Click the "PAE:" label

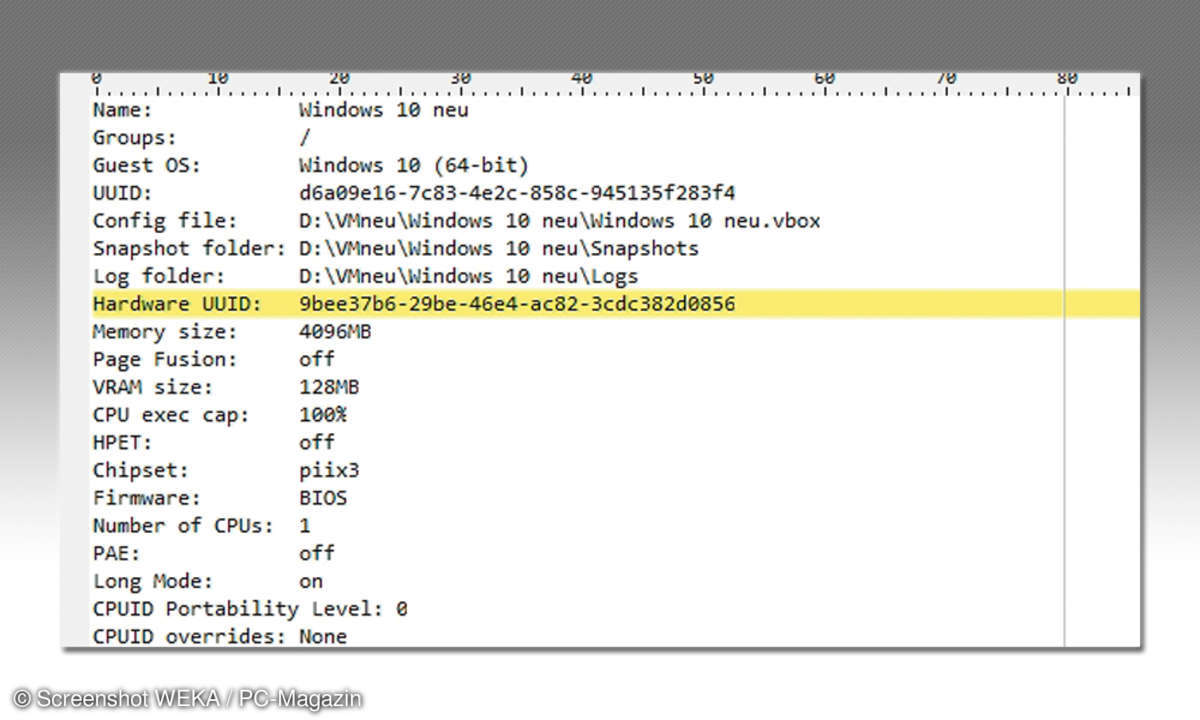point(117,553)
